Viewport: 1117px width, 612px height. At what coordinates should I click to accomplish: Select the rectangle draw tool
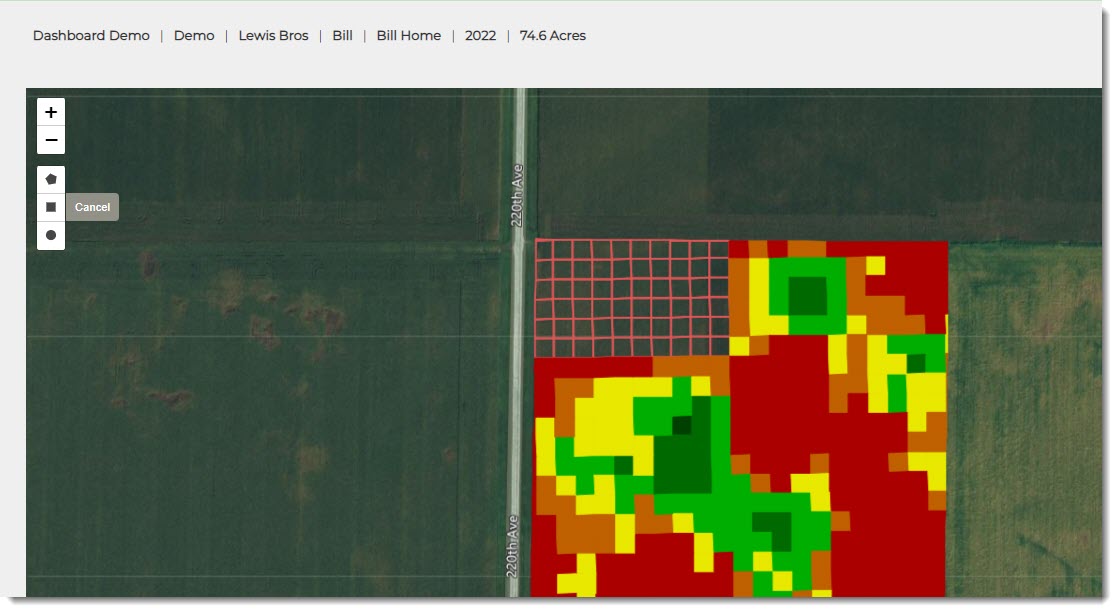(x=51, y=207)
